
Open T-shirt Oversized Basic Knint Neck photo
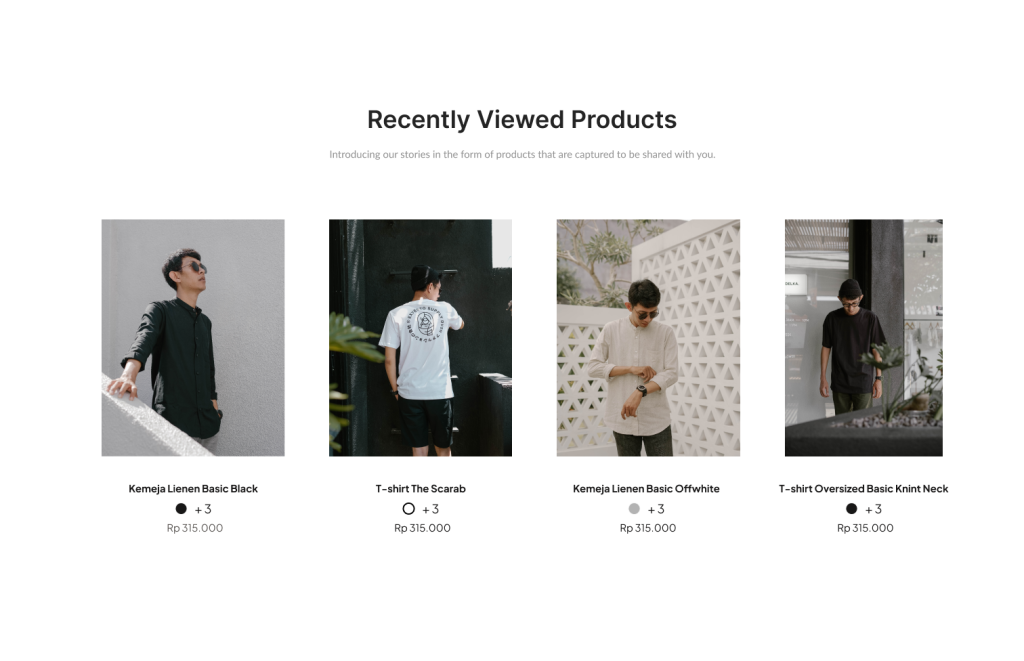click(x=863, y=338)
